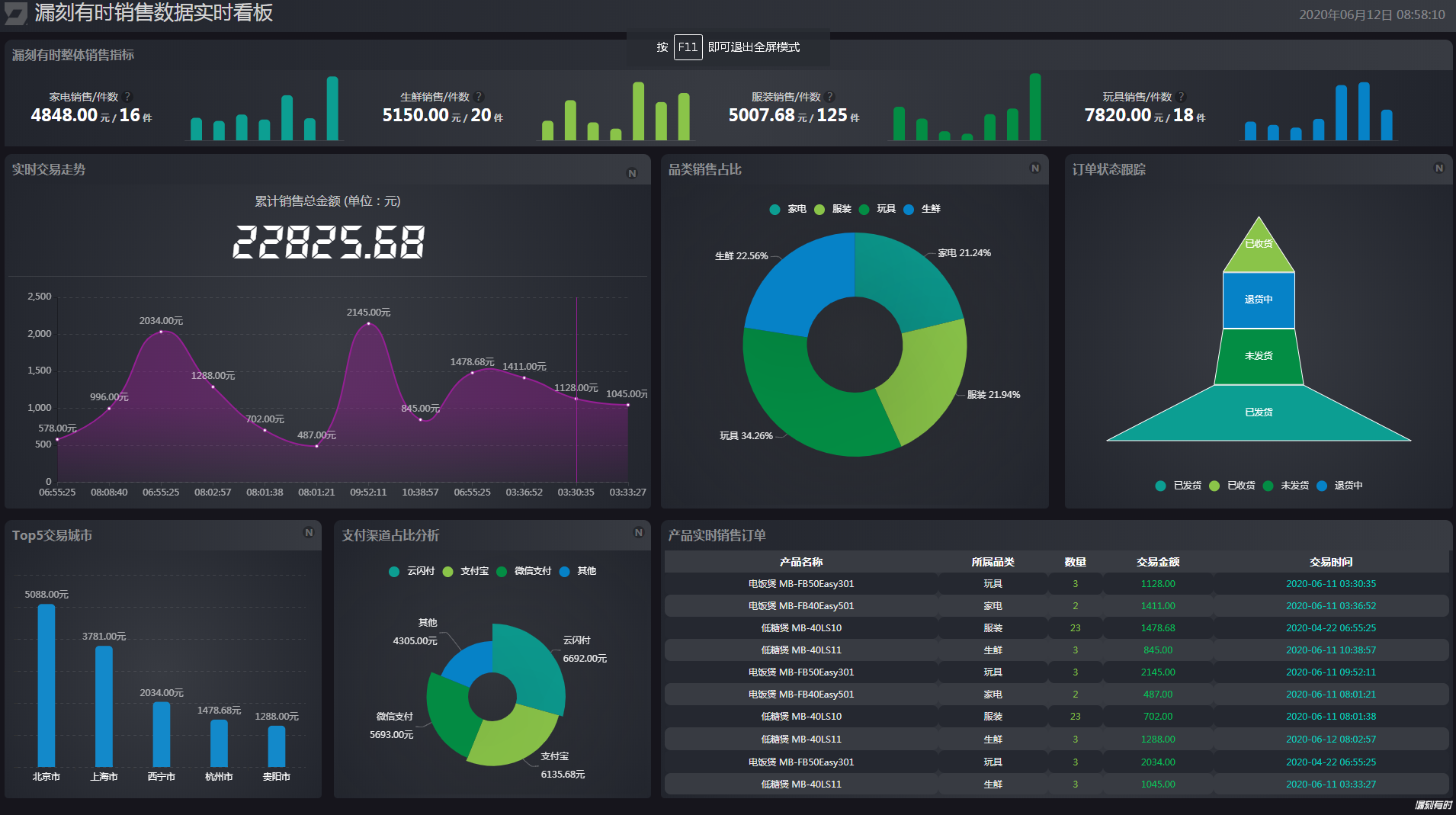Click the 北京市 bar in Top5 chart

(x=47, y=685)
